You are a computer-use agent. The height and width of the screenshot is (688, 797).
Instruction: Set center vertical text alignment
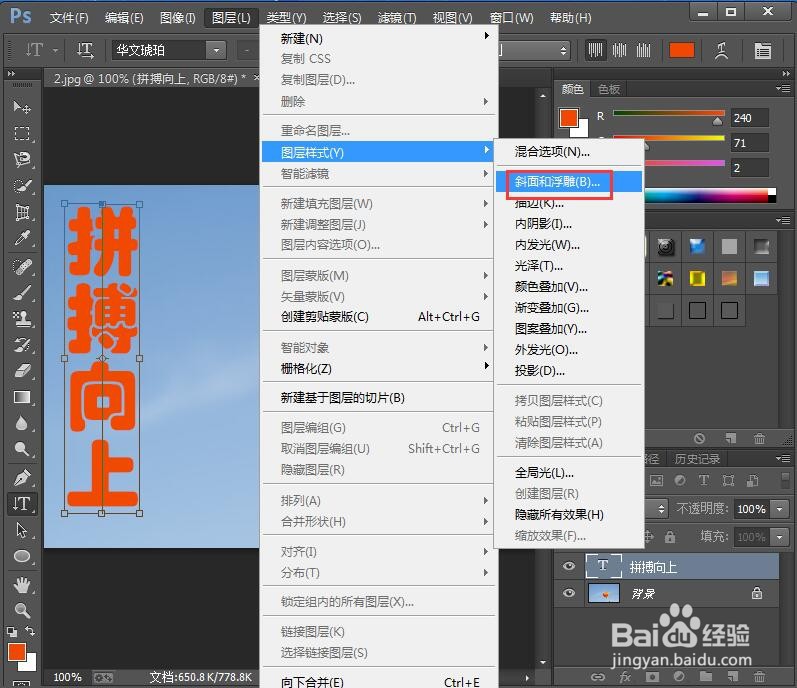pos(619,50)
